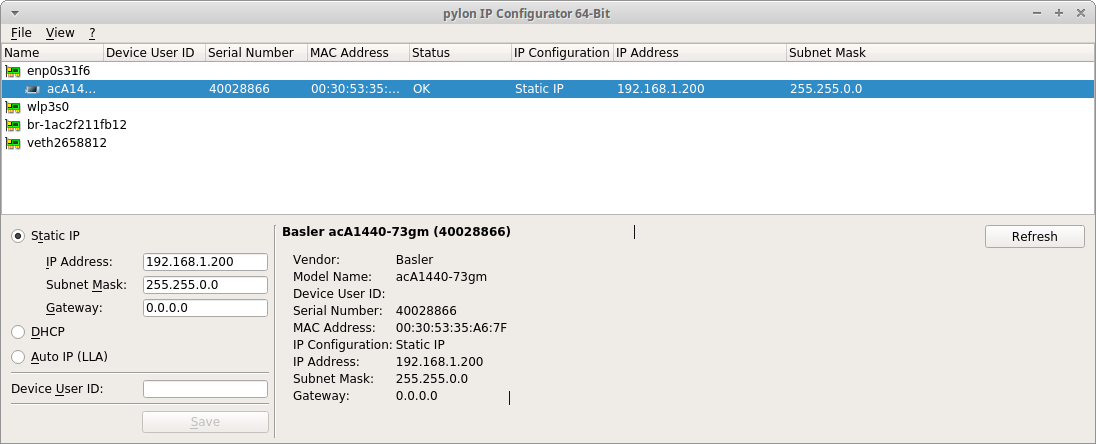This screenshot has height=444, width=1096.
Task: Select the br-1ac2f211fb12 interface row
Action: 548,125
